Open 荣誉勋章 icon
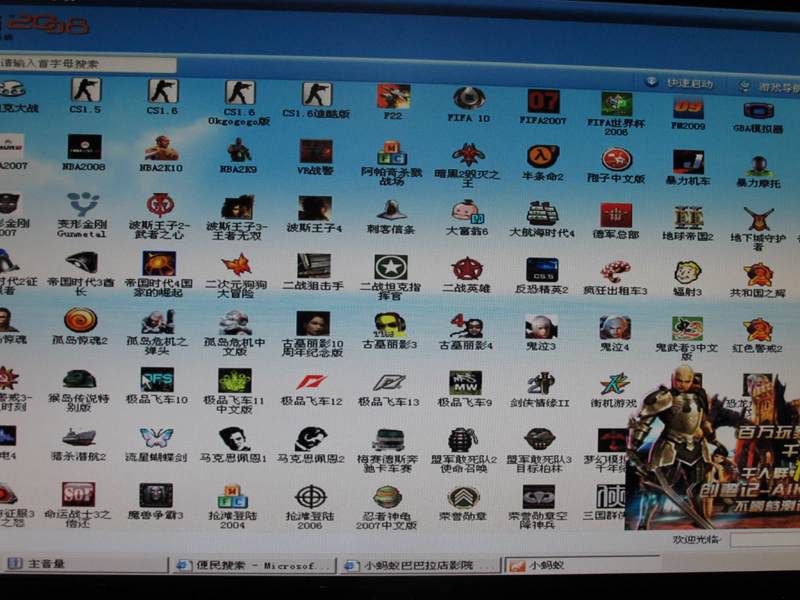Viewport: 800px width, 600px height. tap(463, 498)
